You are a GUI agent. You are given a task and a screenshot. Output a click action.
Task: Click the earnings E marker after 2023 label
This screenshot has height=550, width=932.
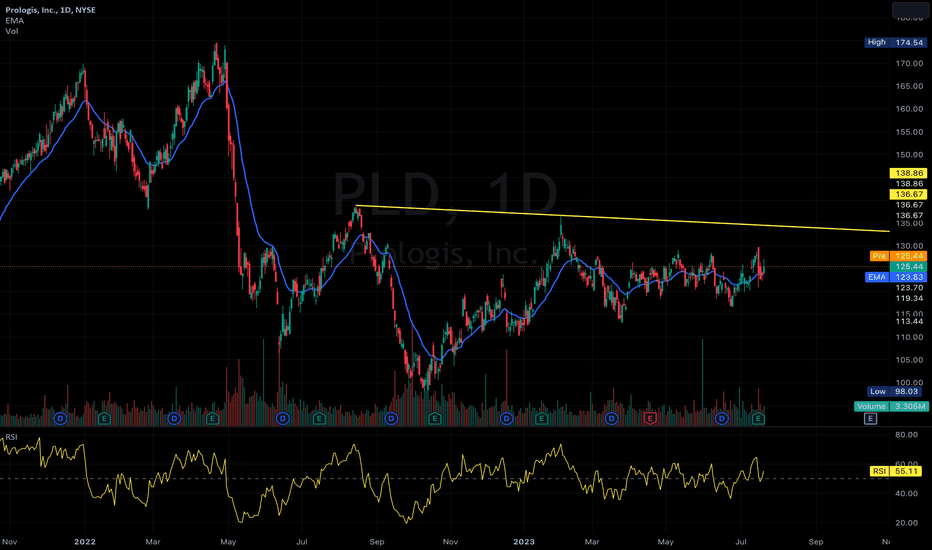[x=541, y=419]
